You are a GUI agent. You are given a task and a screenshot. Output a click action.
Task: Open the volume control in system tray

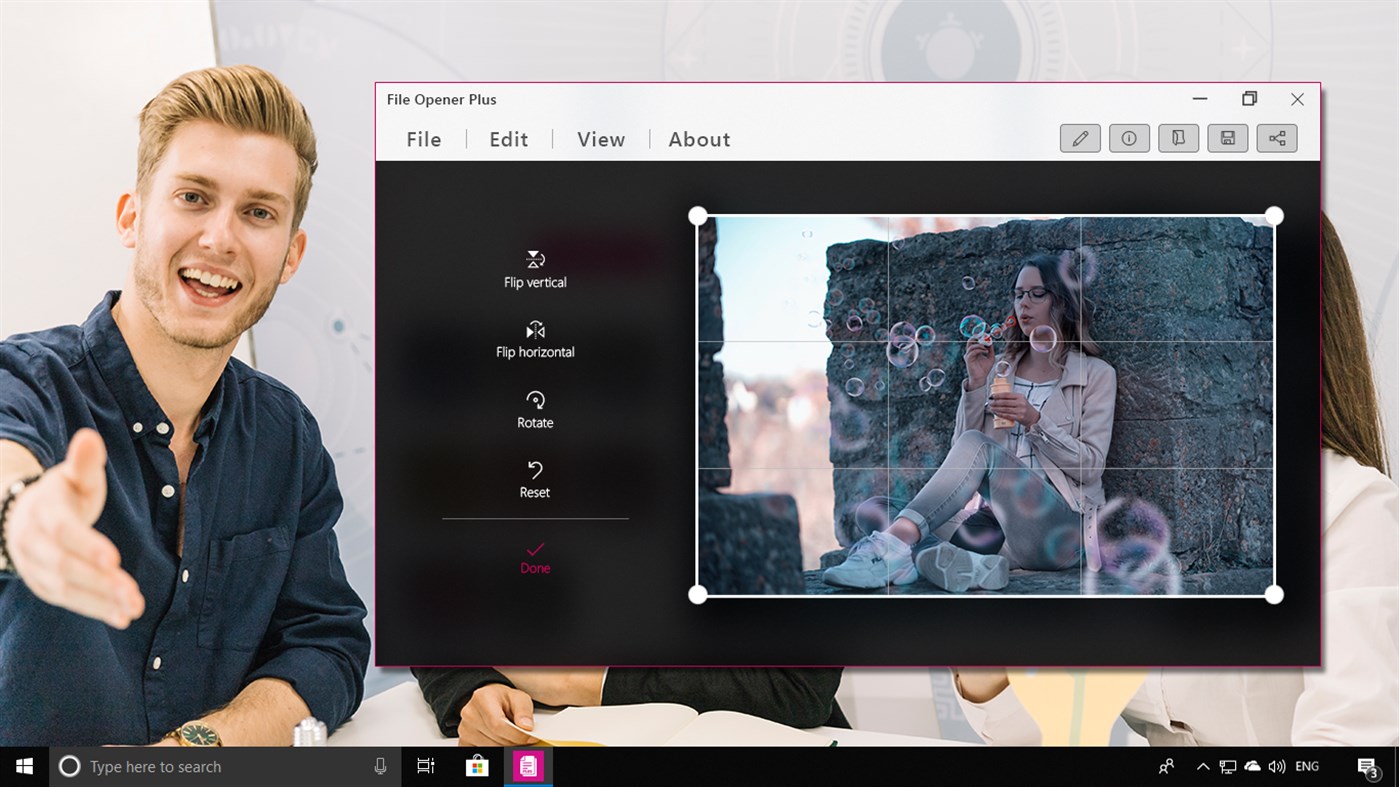tap(1277, 767)
